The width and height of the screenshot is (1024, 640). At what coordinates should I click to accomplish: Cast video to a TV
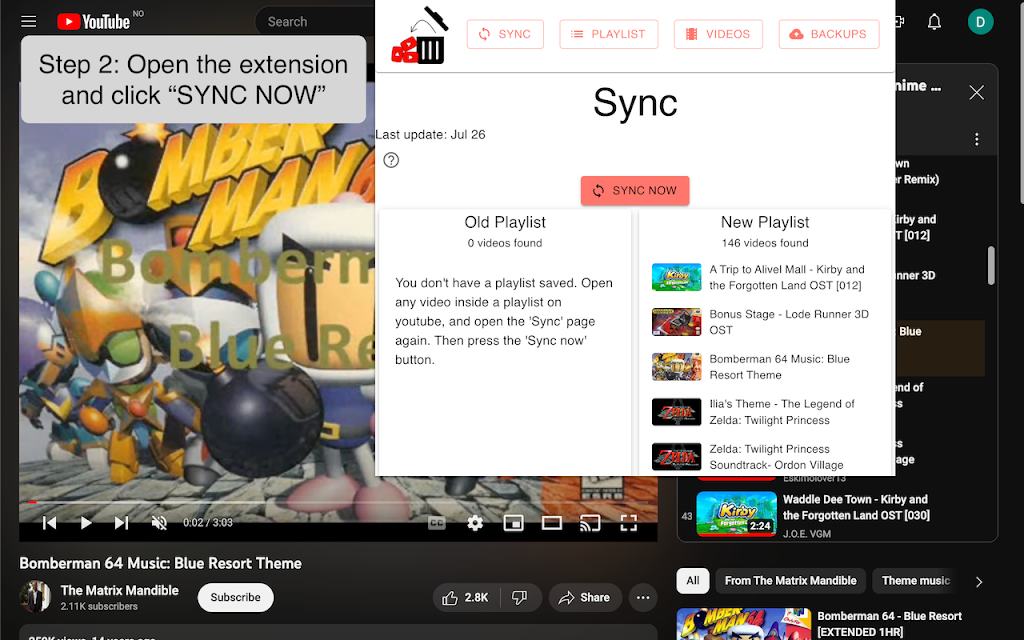pos(590,522)
